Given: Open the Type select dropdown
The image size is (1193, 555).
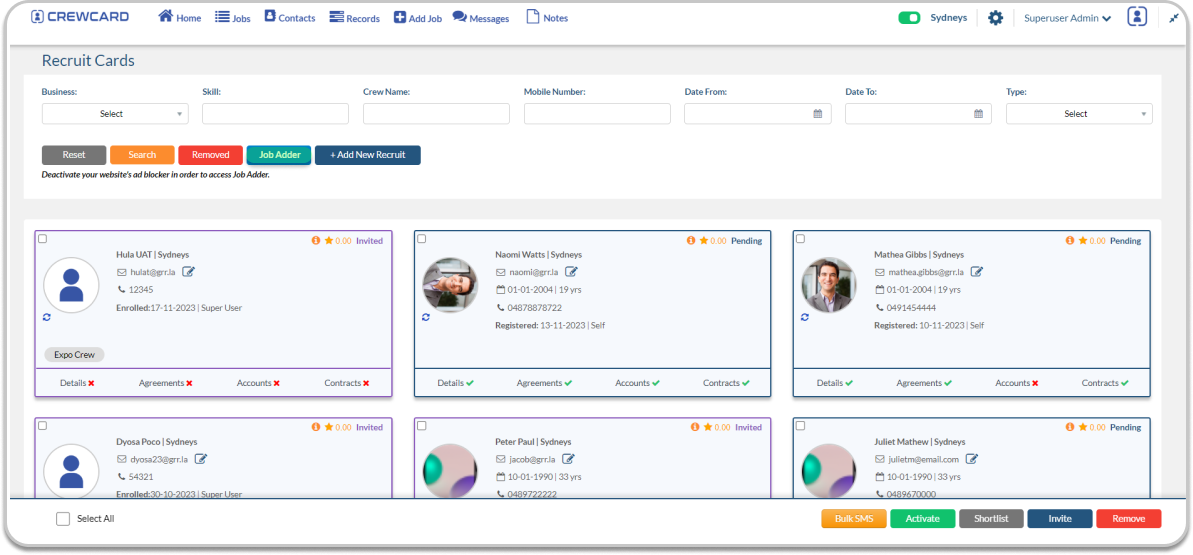Looking at the screenshot, I should coord(1078,114).
